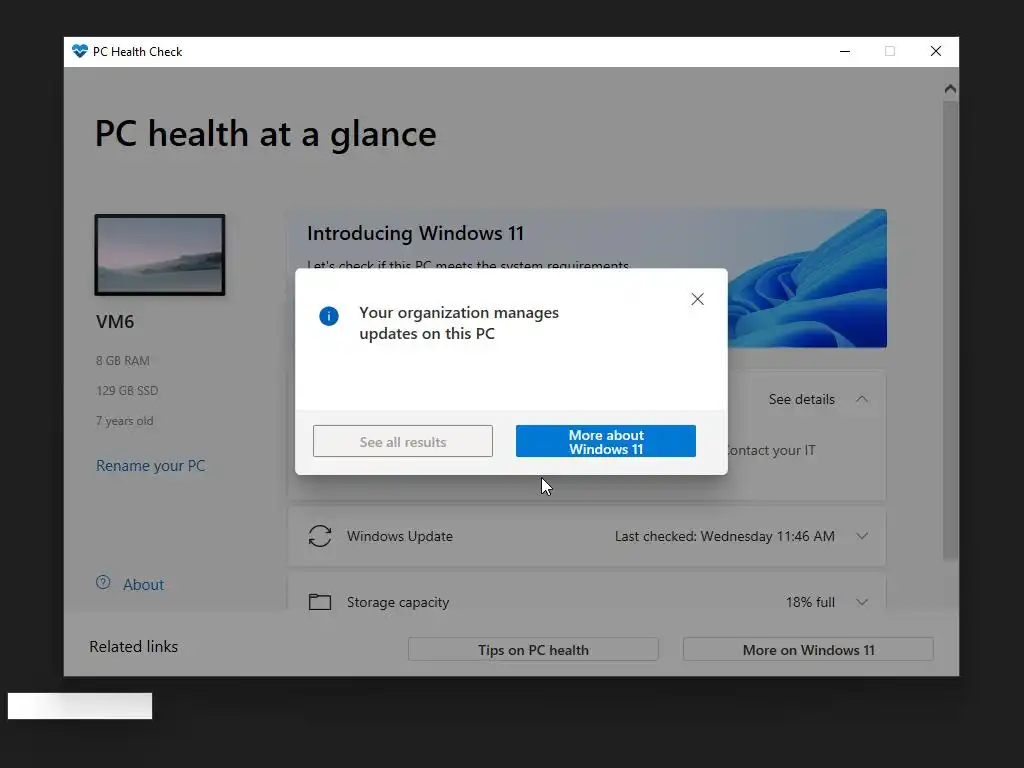Click the Windows Update sync icon
Viewport: 1024px width, 768px height.
click(x=320, y=536)
